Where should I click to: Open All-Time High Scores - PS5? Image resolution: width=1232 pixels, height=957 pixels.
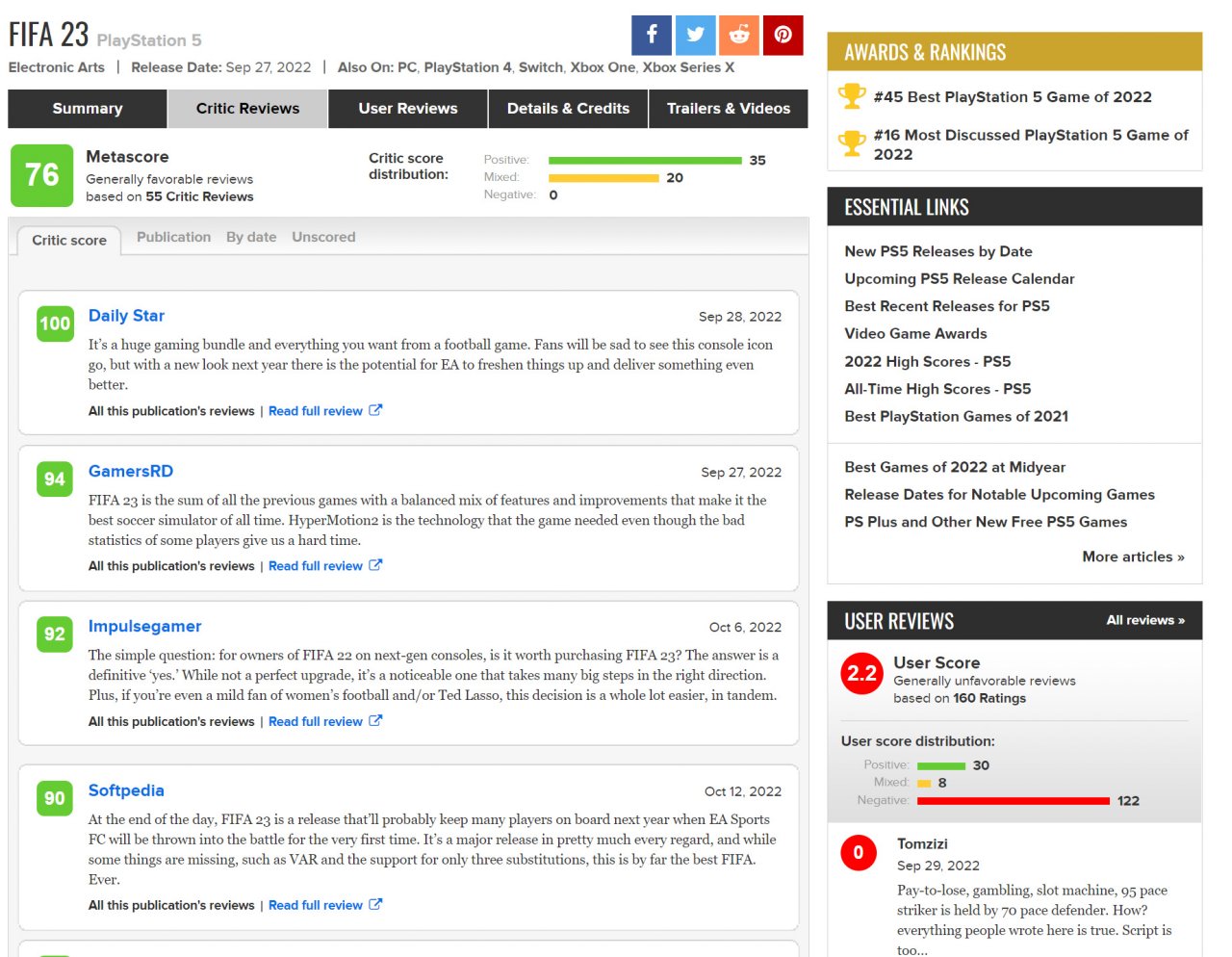[937, 389]
